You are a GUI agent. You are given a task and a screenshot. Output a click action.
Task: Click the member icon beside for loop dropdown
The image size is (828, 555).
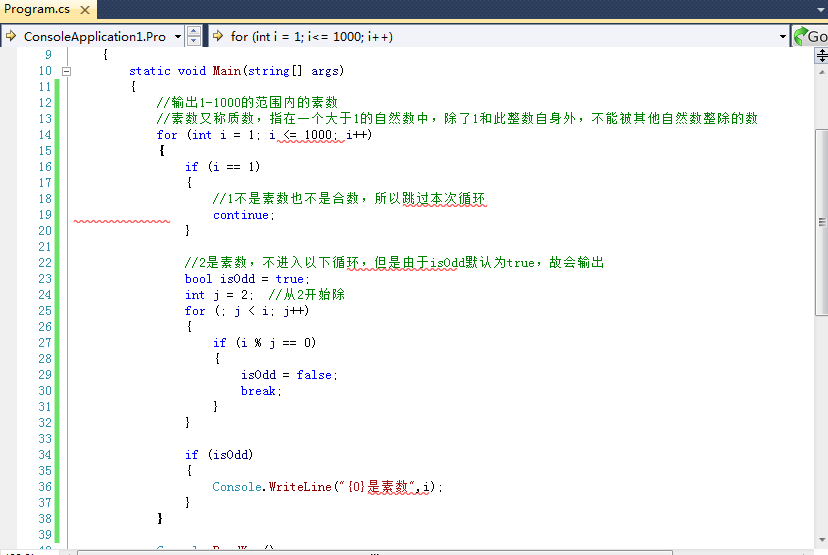(218, 36)
